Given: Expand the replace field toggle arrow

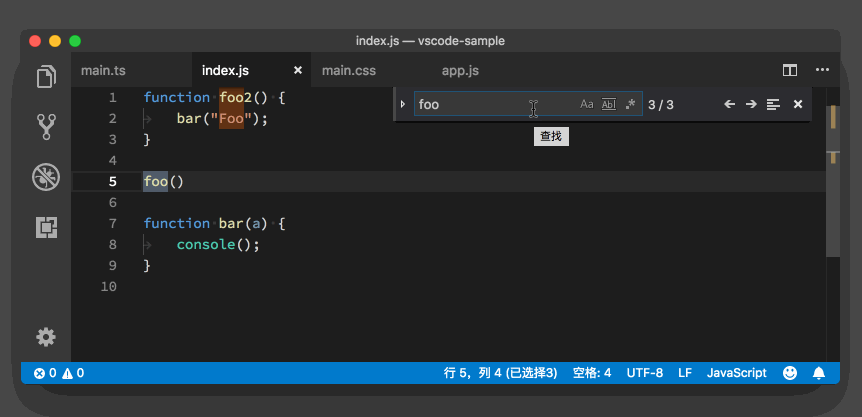Looking at the screenshot, I should pos(403,104).
